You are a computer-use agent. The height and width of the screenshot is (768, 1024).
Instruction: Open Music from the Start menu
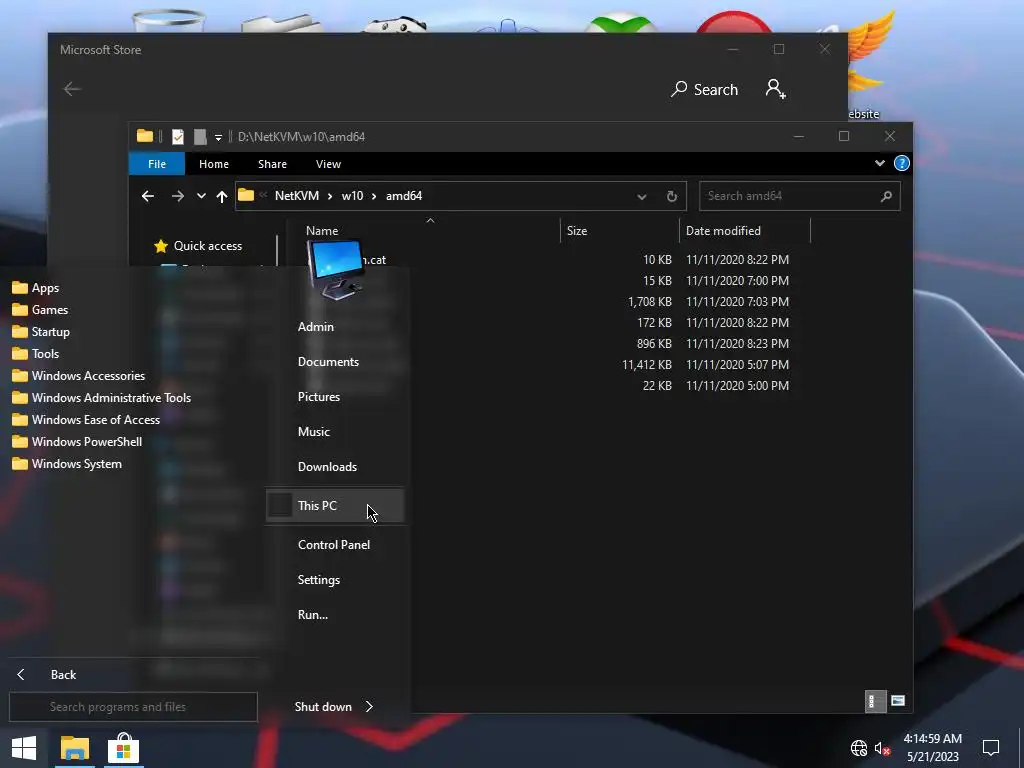pyautogui.click(x=314, y=432)
